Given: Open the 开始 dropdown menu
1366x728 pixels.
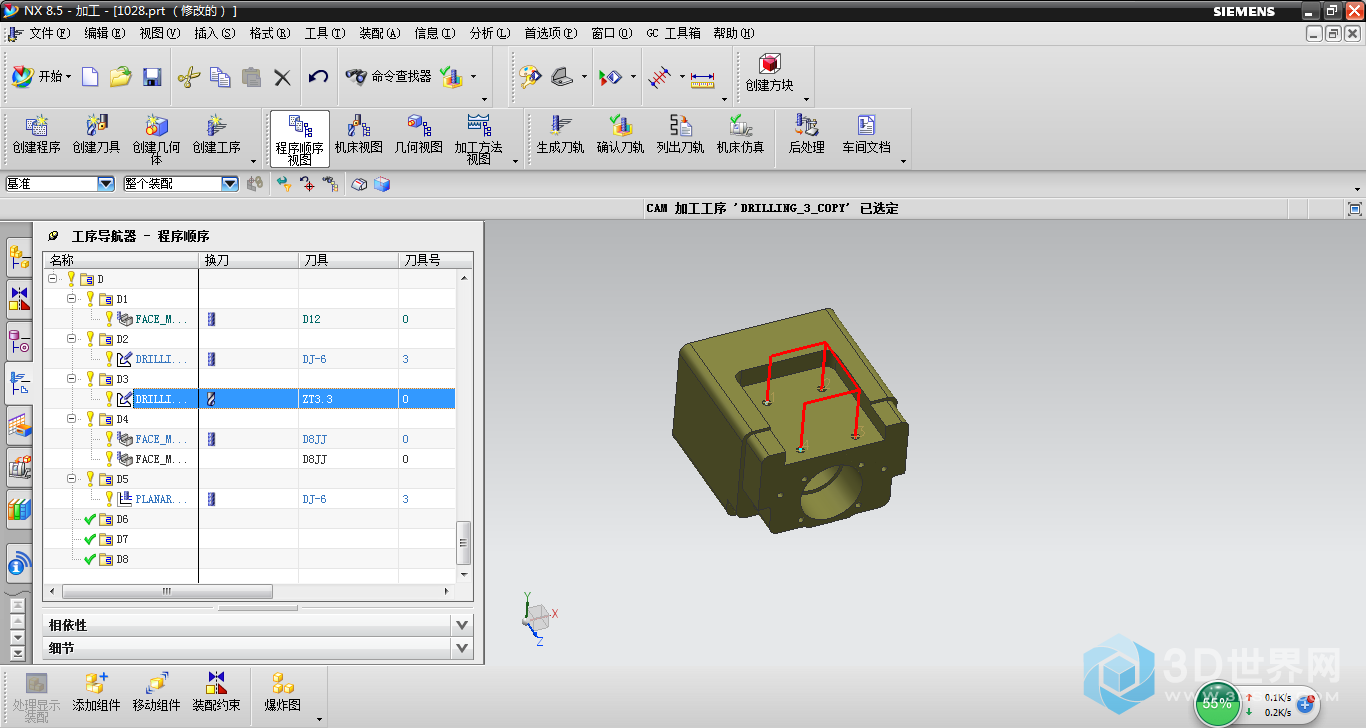Looking at the screenshot, I should (42, 76).
